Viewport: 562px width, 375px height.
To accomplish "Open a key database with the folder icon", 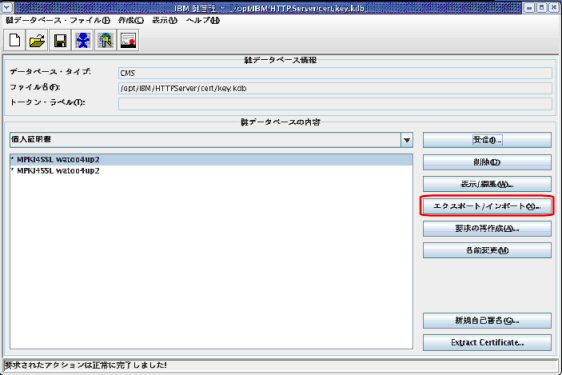I will [x=37, y=40].
